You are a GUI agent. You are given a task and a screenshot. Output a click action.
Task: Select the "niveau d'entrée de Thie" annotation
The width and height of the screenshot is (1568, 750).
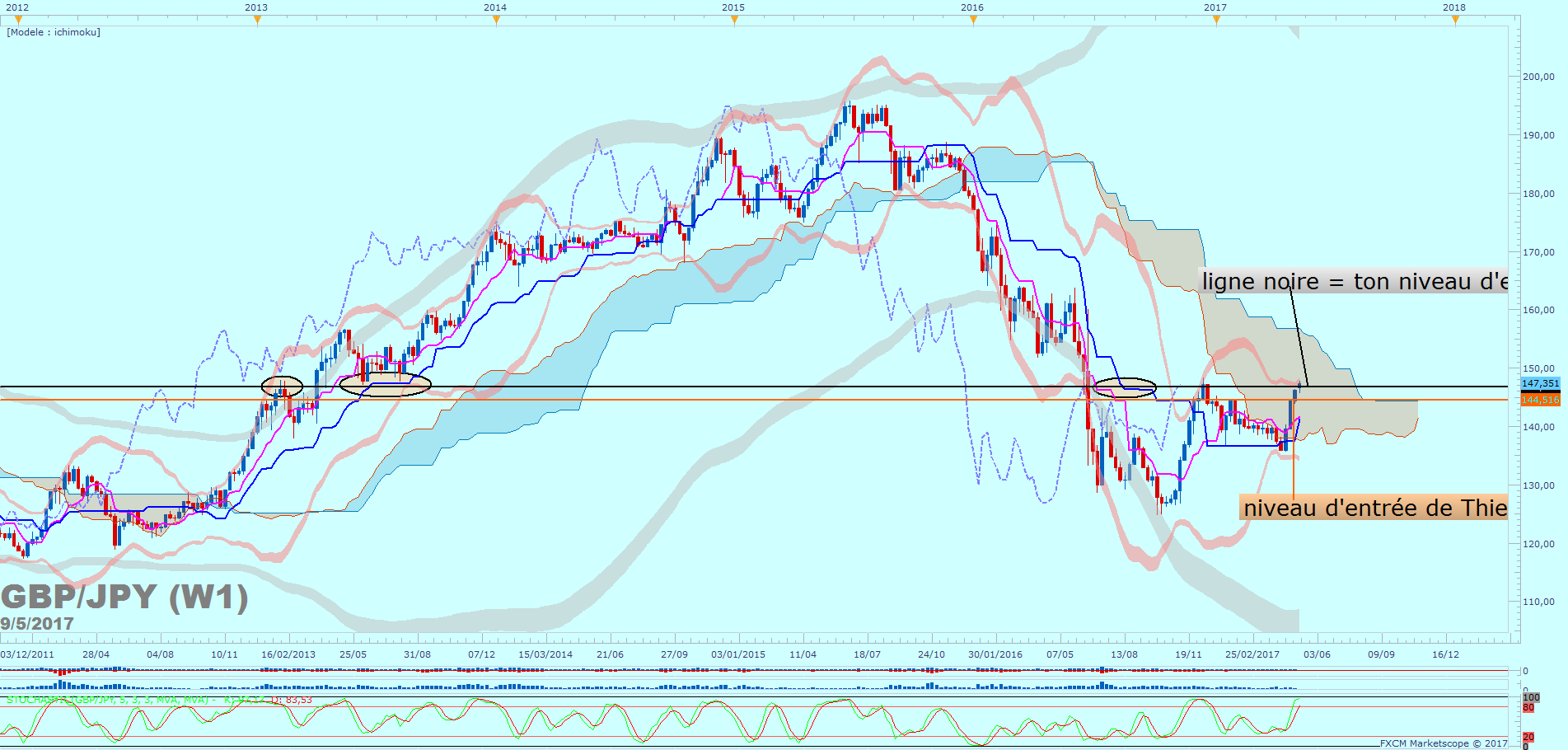[x=1374, y=508]
